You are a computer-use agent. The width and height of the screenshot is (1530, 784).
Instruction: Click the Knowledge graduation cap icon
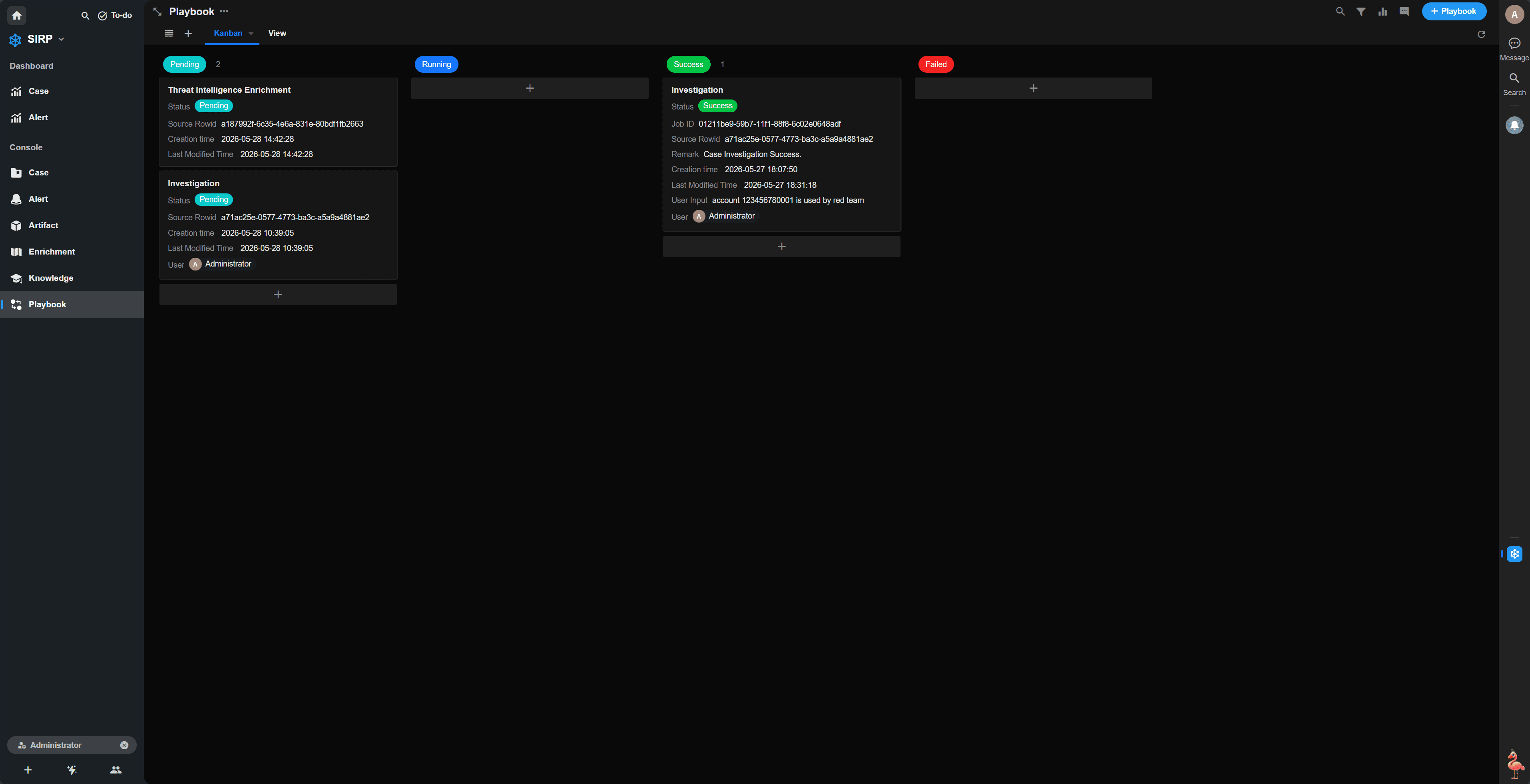pos(16,278)
